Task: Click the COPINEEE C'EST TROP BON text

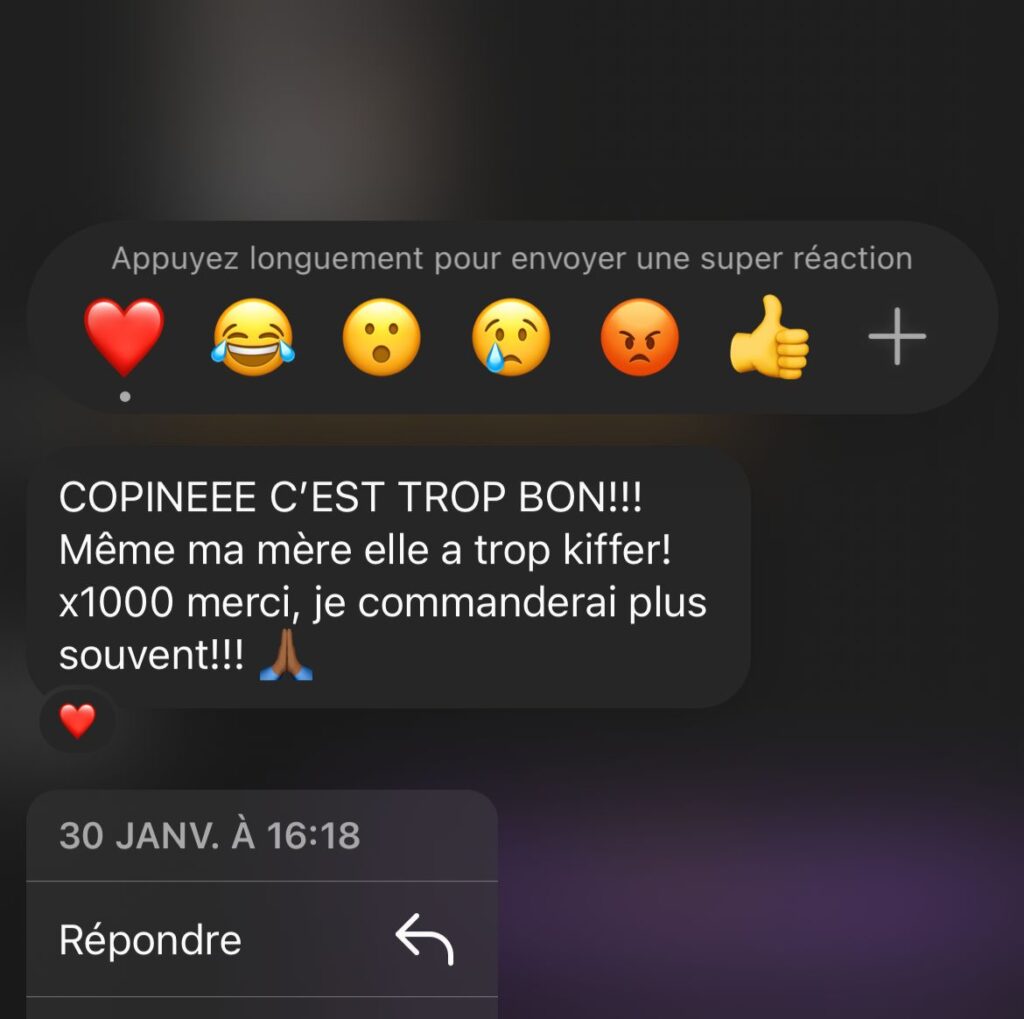Action: [351, 497]
